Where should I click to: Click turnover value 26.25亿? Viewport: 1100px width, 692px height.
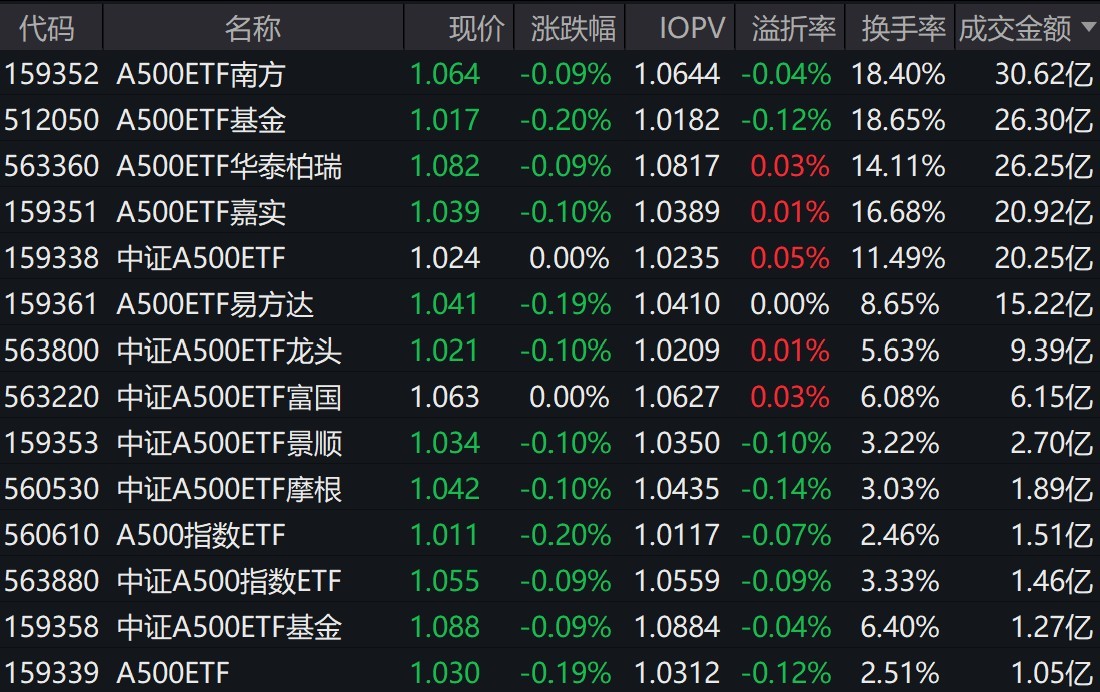pyautogui.click(x=1044, y=166)
